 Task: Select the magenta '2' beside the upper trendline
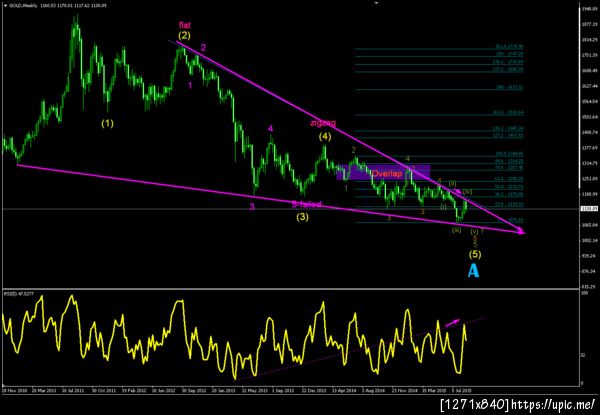204,48
